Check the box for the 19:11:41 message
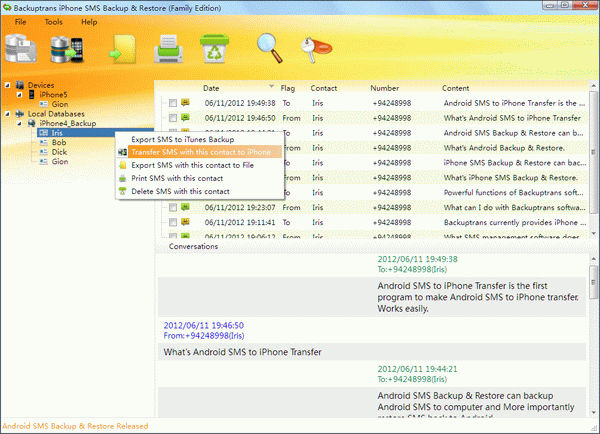 [x=173, y=222]
